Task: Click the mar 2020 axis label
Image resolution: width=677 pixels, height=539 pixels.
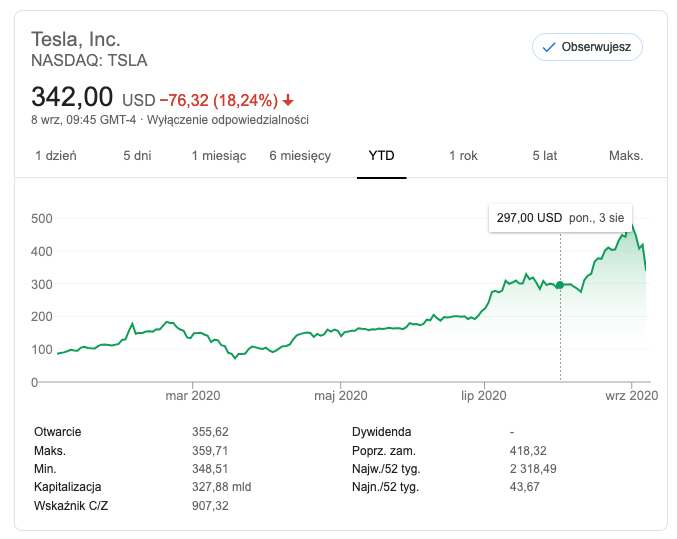Action: click(x=193, y=396)
